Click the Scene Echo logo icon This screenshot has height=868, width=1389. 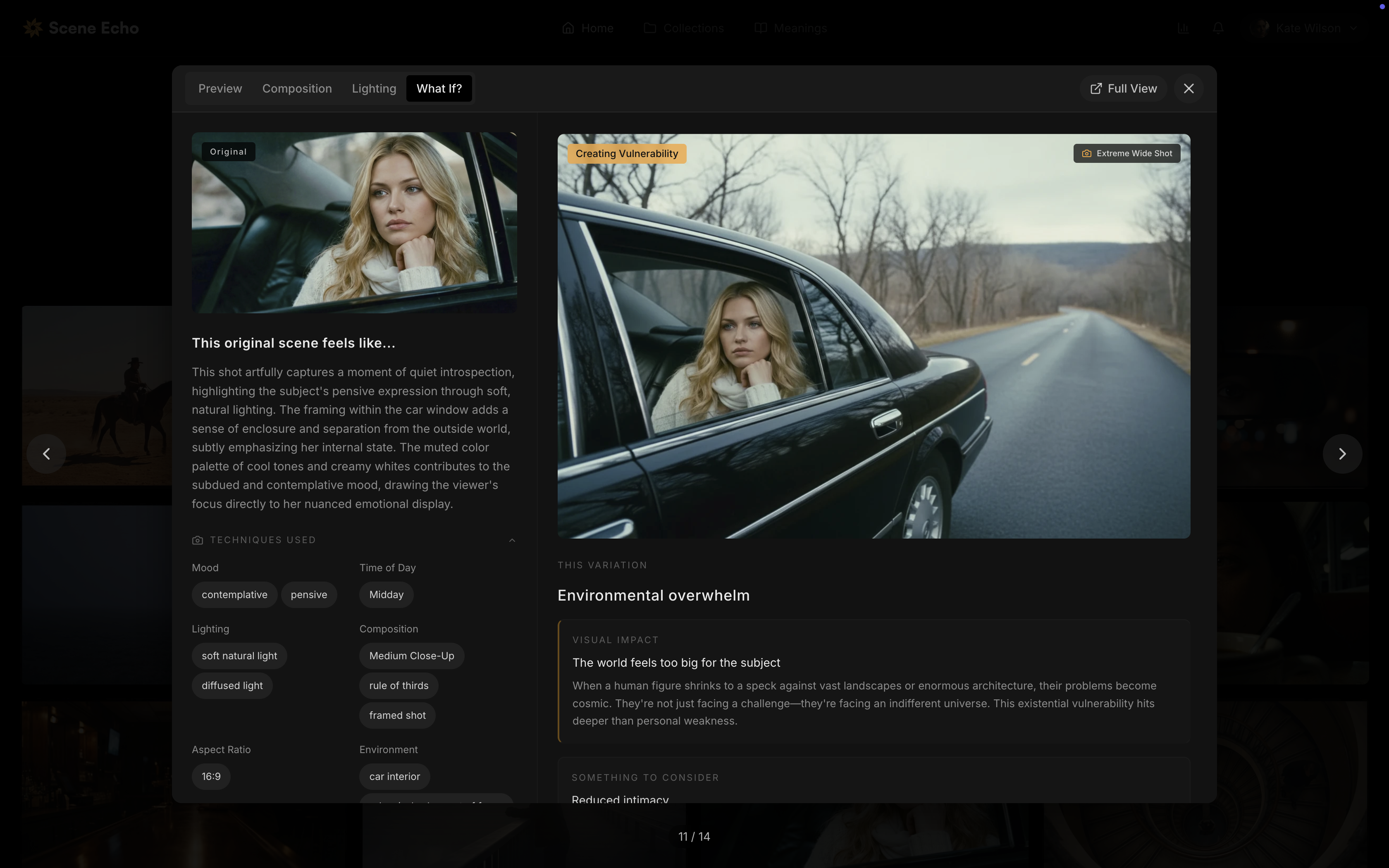pyautogui.click(x=33, y=28)
